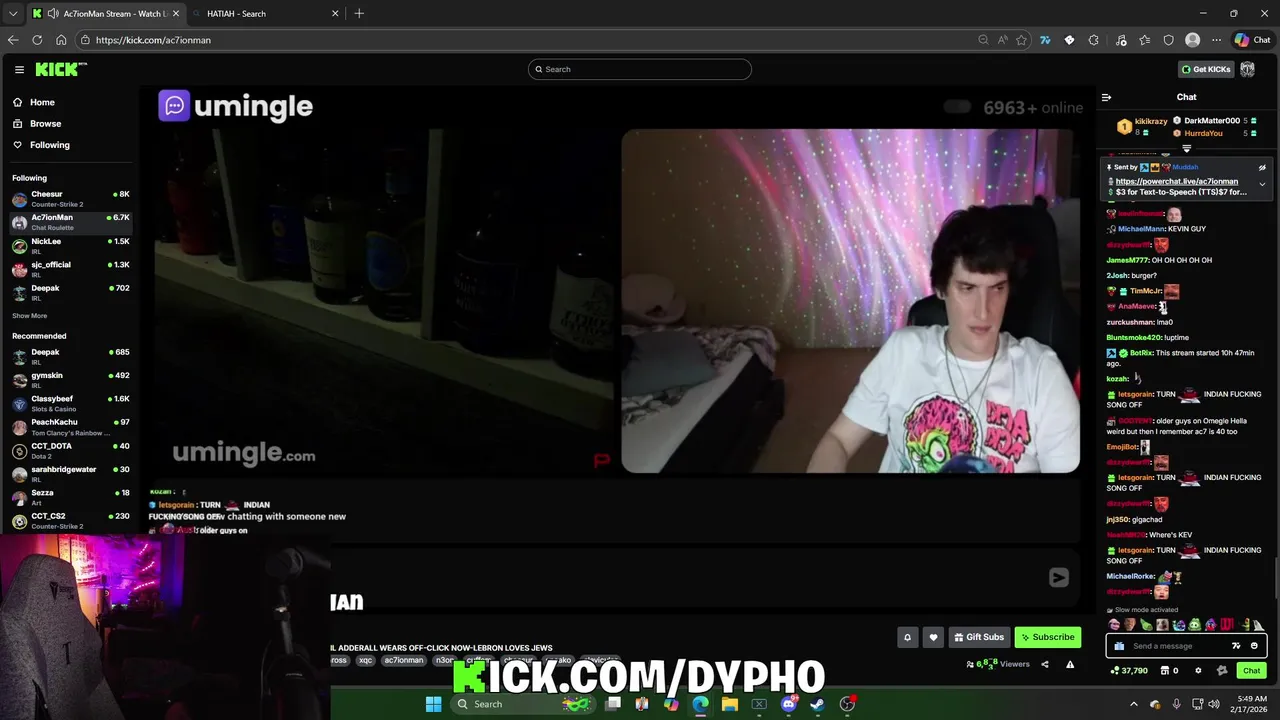
Task: Click the Gift Subs button
Action: pyautogui.click(x=979, y=637)
